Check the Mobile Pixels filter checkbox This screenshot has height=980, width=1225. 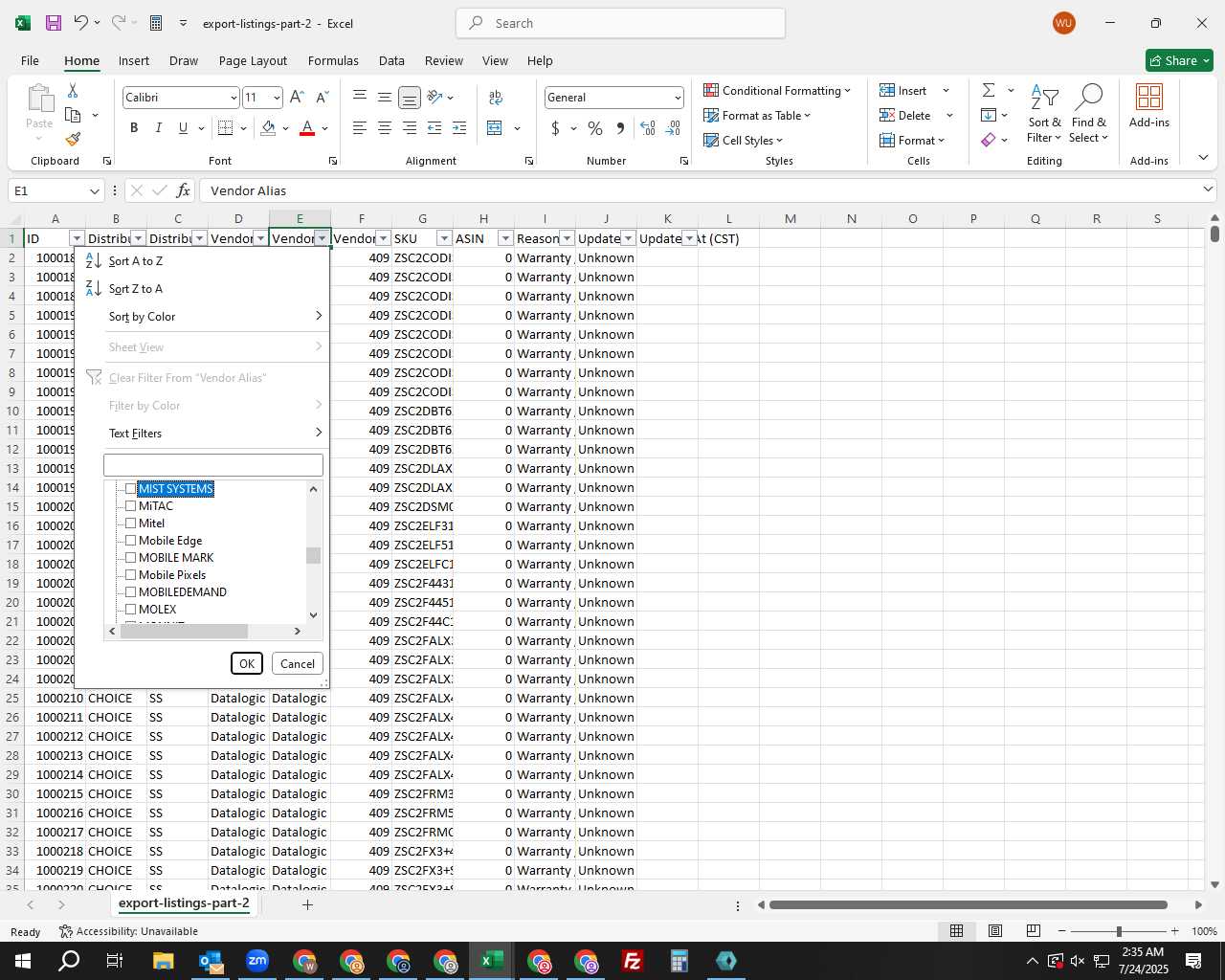click(x=131, y=575)
